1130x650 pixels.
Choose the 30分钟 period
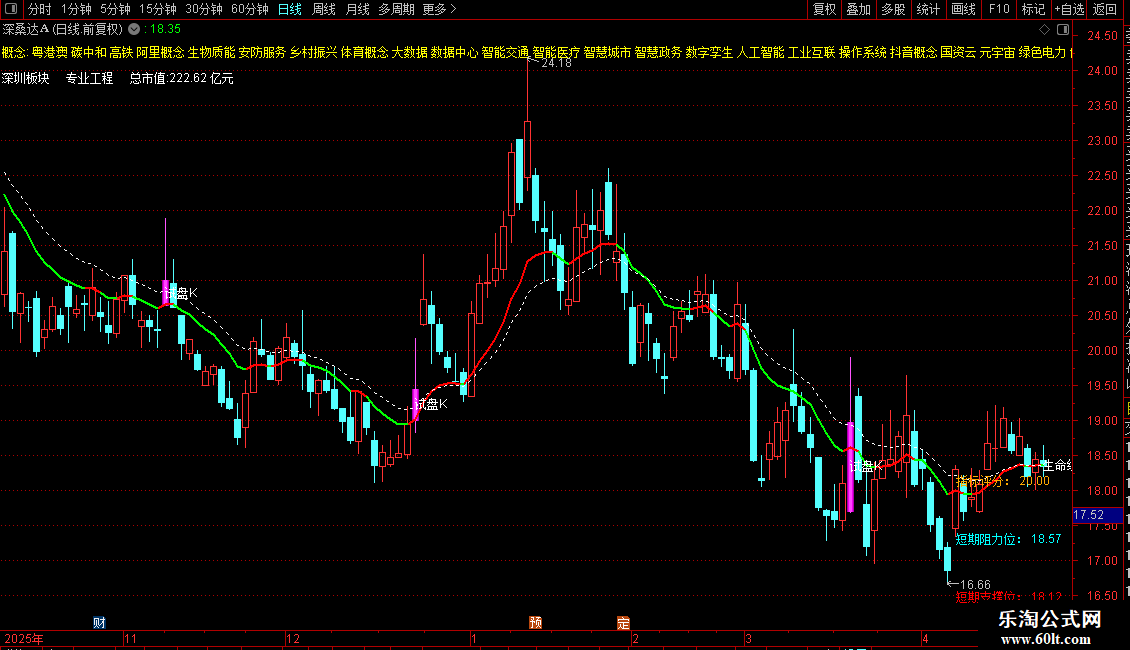click(x=204, y=9)
